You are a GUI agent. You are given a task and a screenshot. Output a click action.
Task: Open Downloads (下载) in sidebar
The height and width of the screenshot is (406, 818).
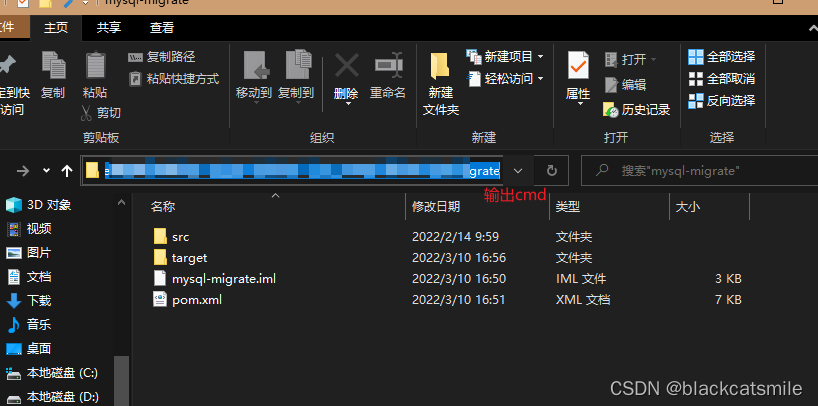(29, 301)
